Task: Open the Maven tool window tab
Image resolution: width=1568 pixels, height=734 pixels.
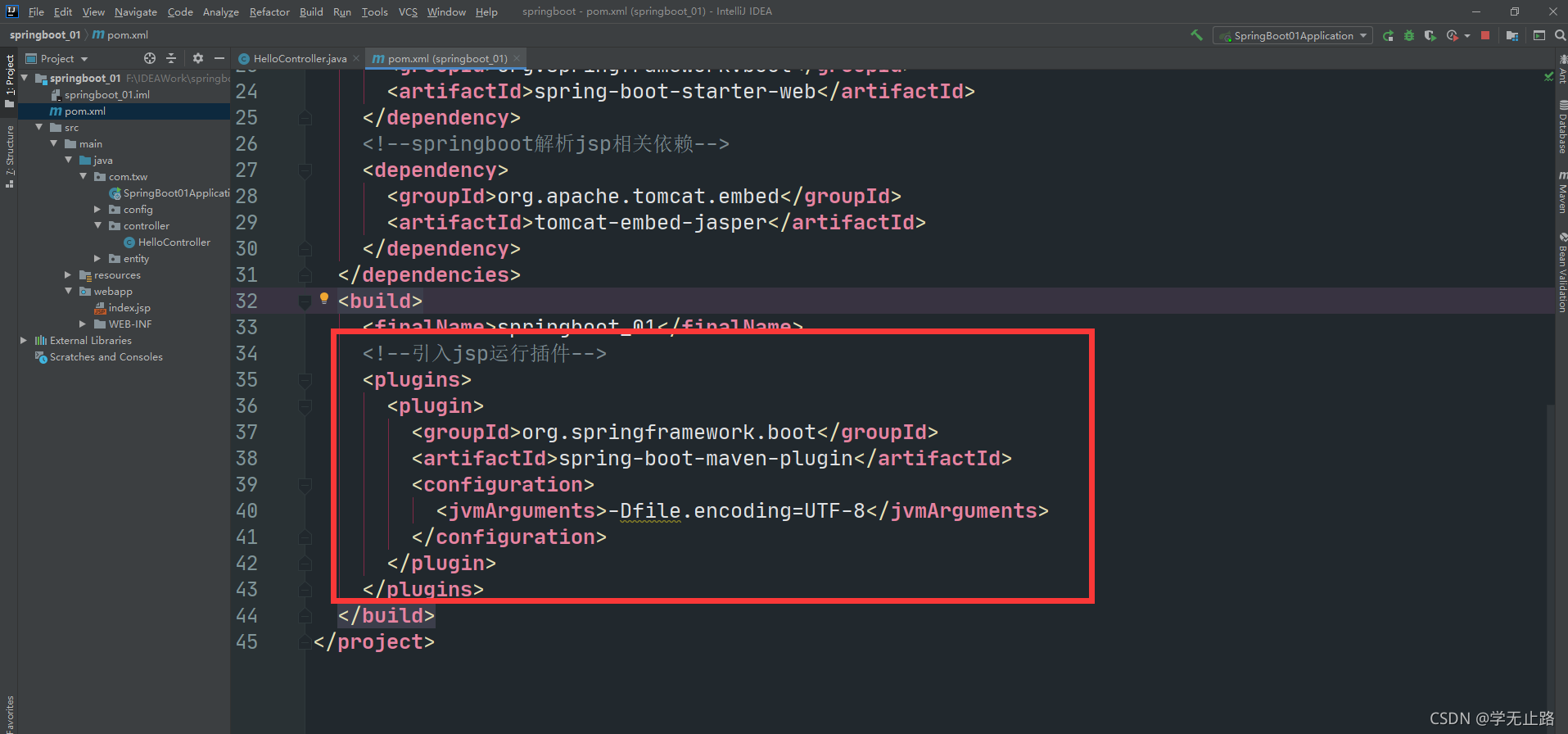Action: 1562,193
